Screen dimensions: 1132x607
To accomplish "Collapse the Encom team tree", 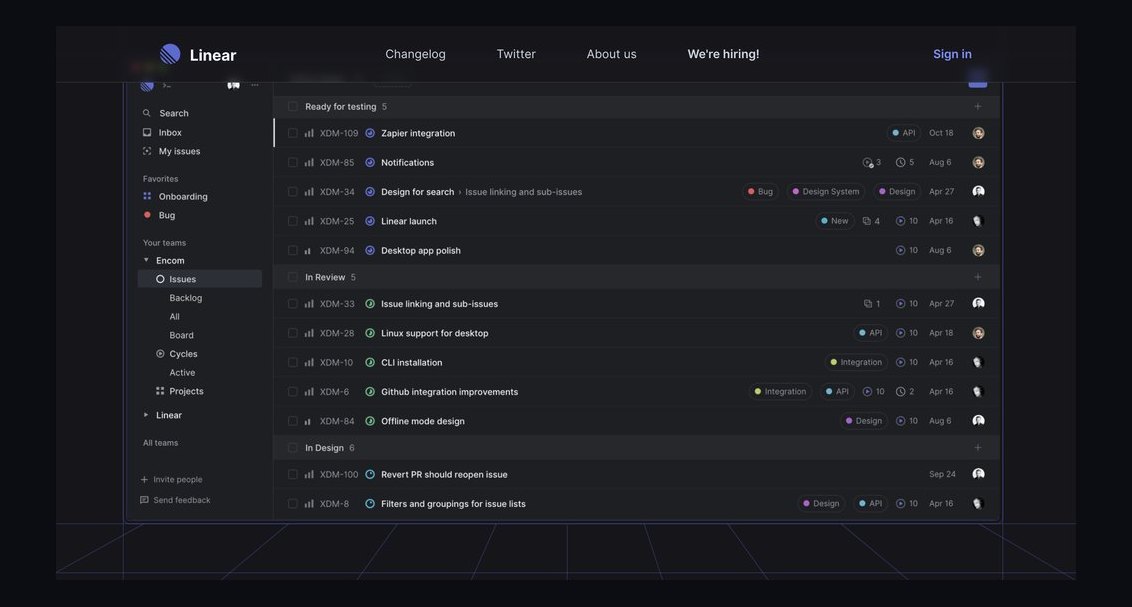I will tap(146, 260).
